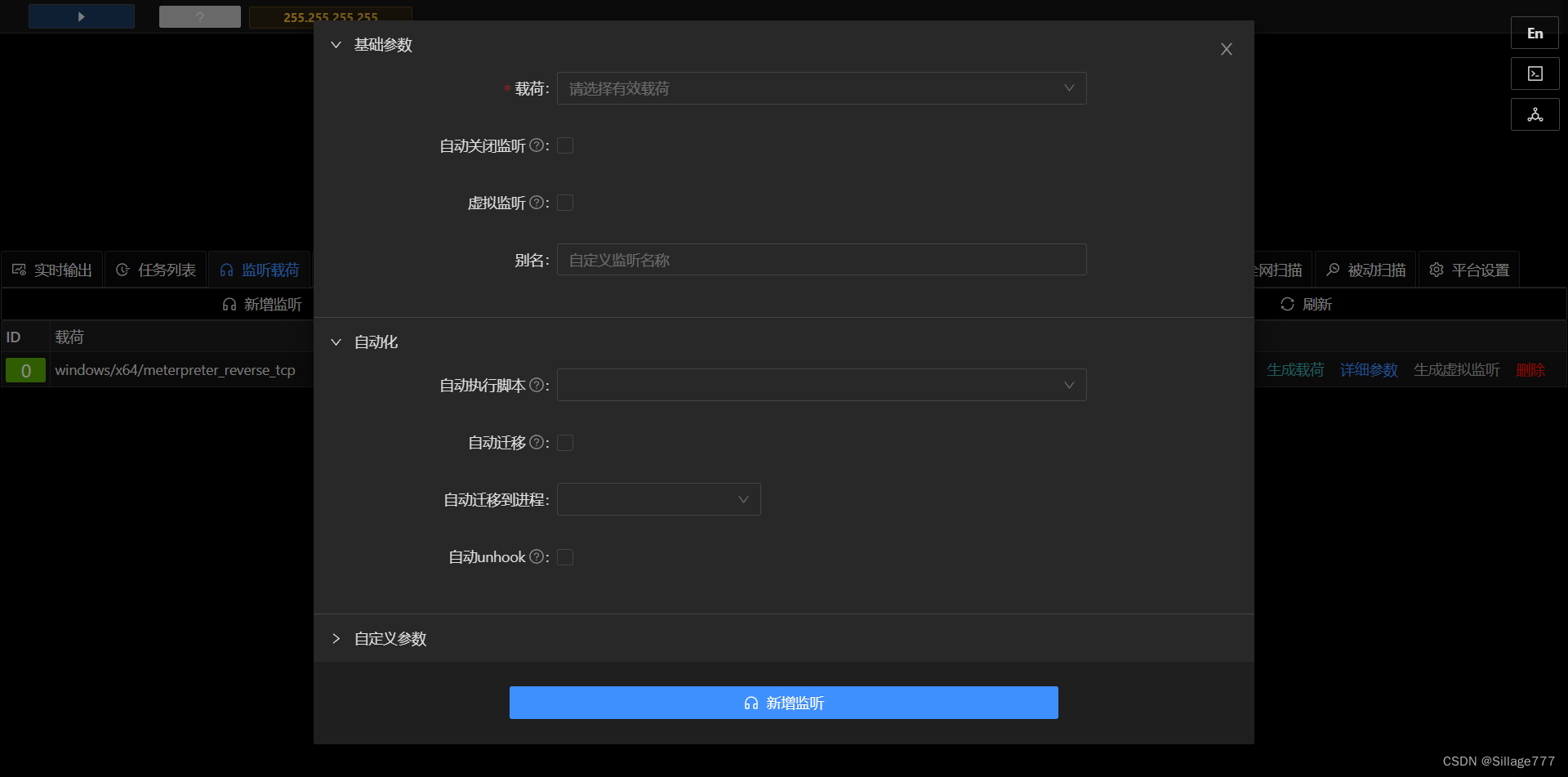Open the 平台设置 tab
The width and height of the screenshot is (1568, 777).
[x=1469, y=270]
